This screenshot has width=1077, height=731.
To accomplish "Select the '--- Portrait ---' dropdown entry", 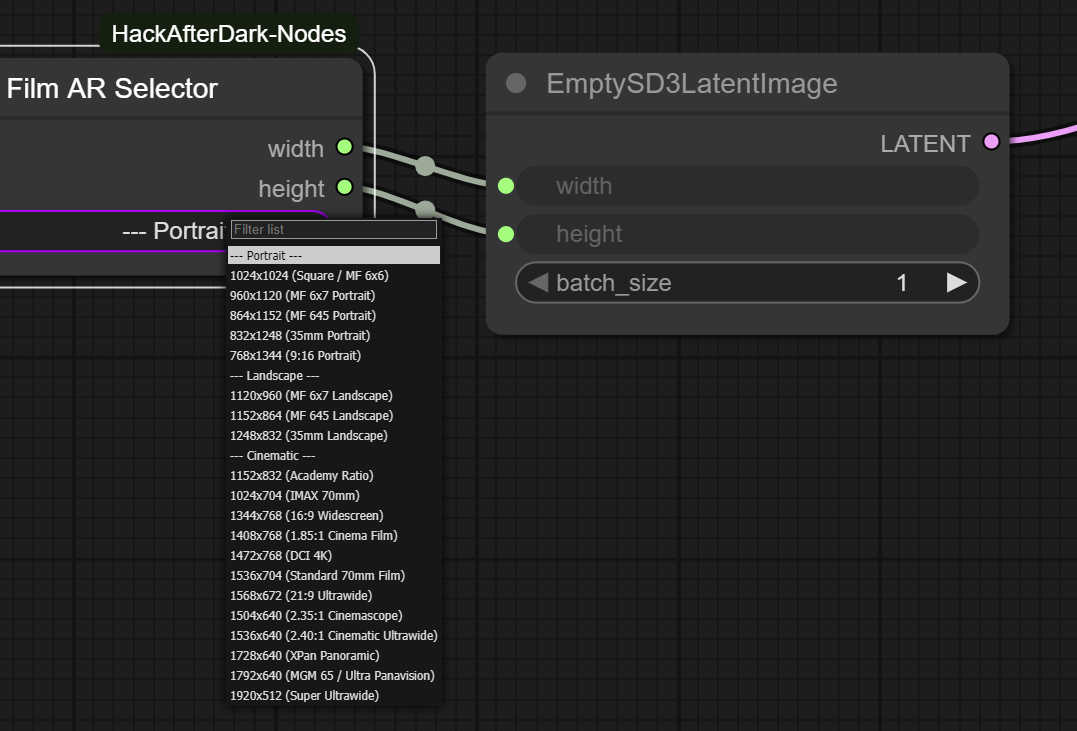I will (x=334, y=256).
